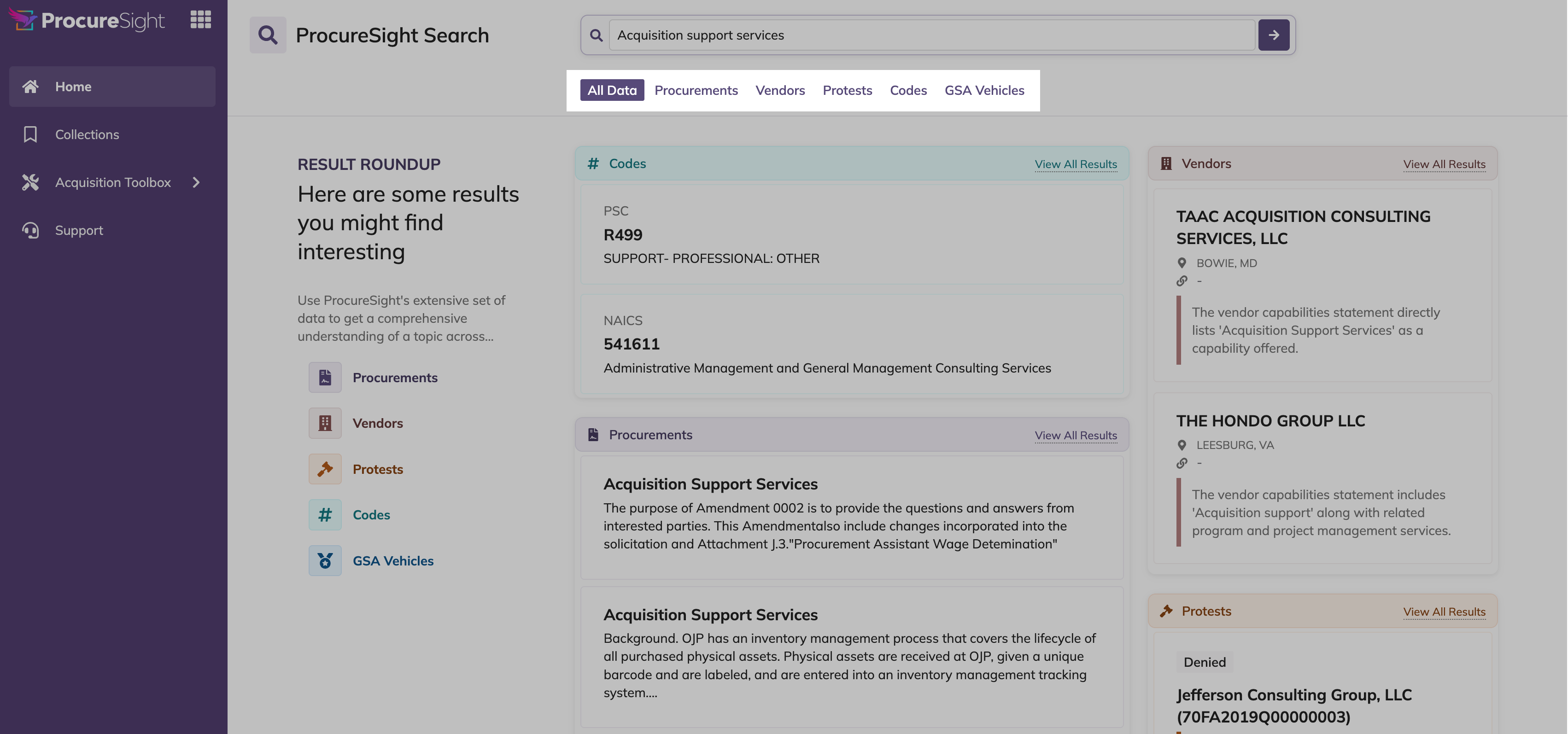This screenshot has height=734, width=1568.
Task: Click the Vendors building icon in roundup list
Action: (x=325, y=423)
